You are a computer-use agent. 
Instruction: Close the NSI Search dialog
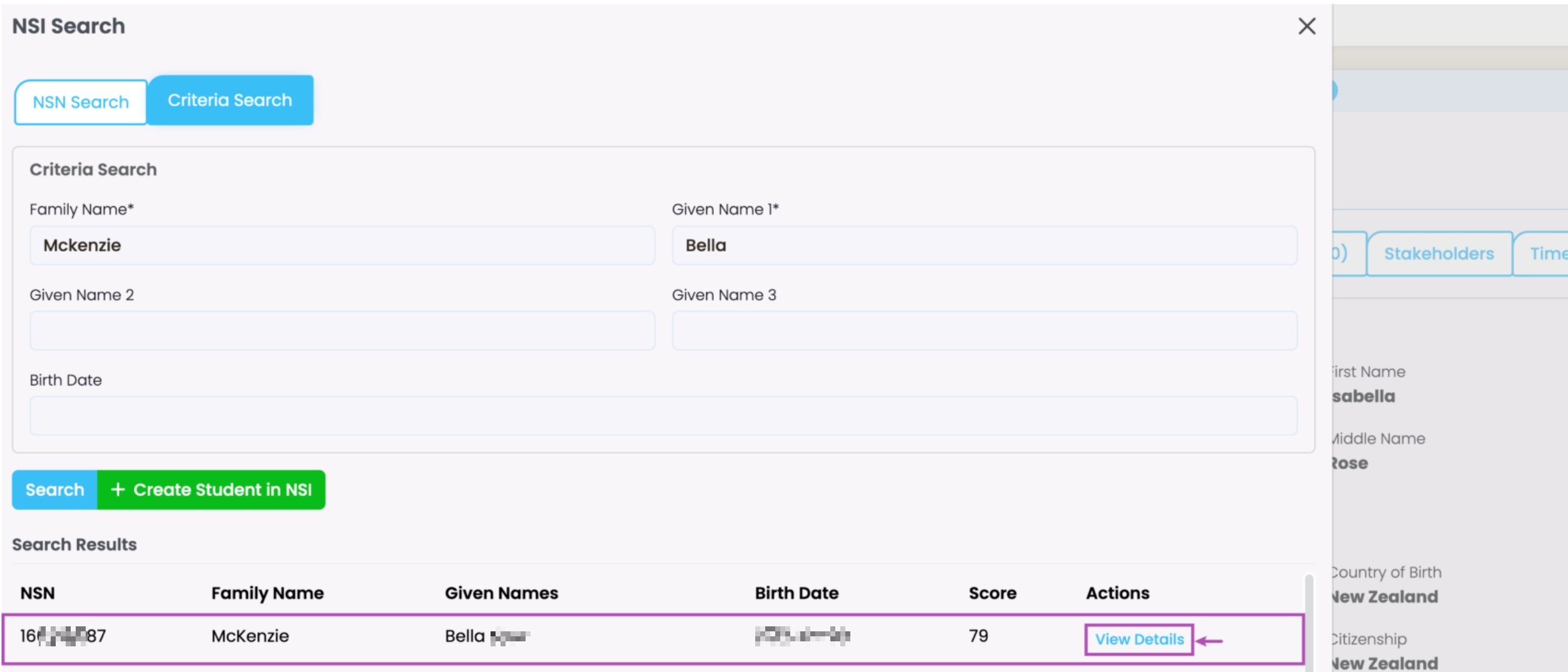(1306, 26)
